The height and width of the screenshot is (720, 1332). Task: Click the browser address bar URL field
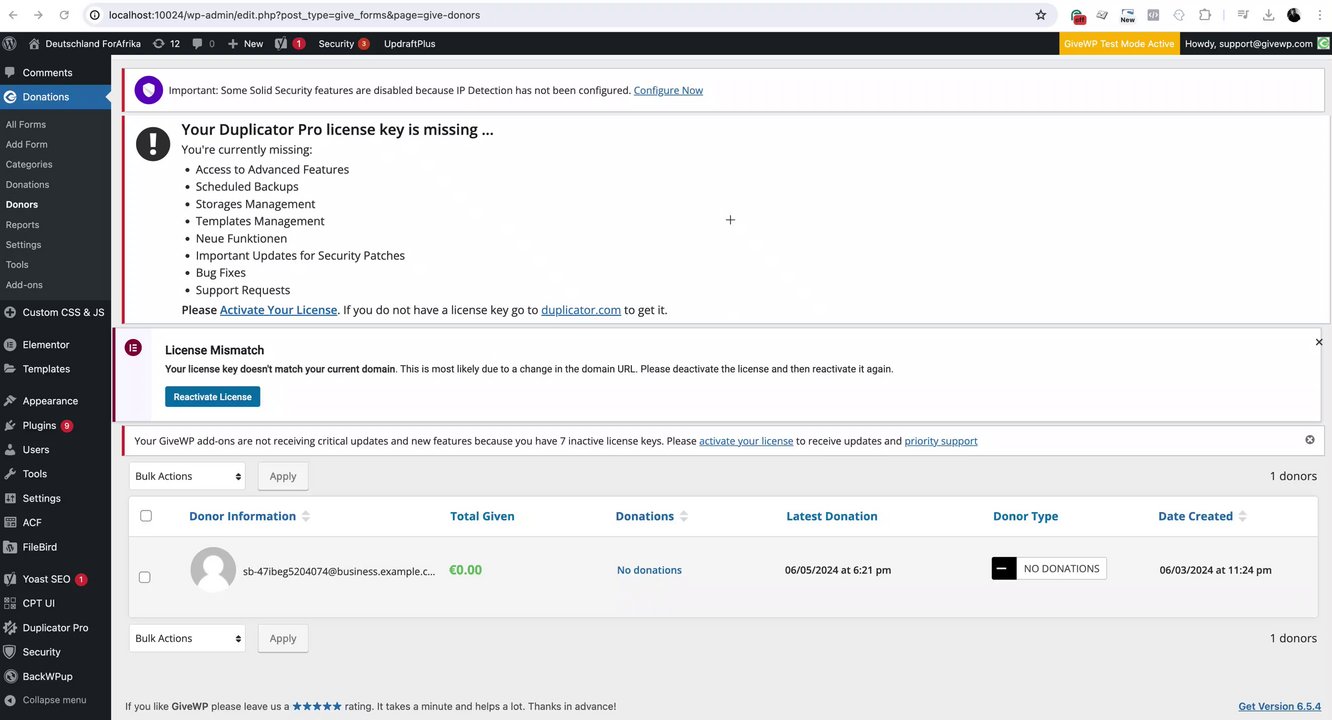pyautogui.click(x=560, y=15)
